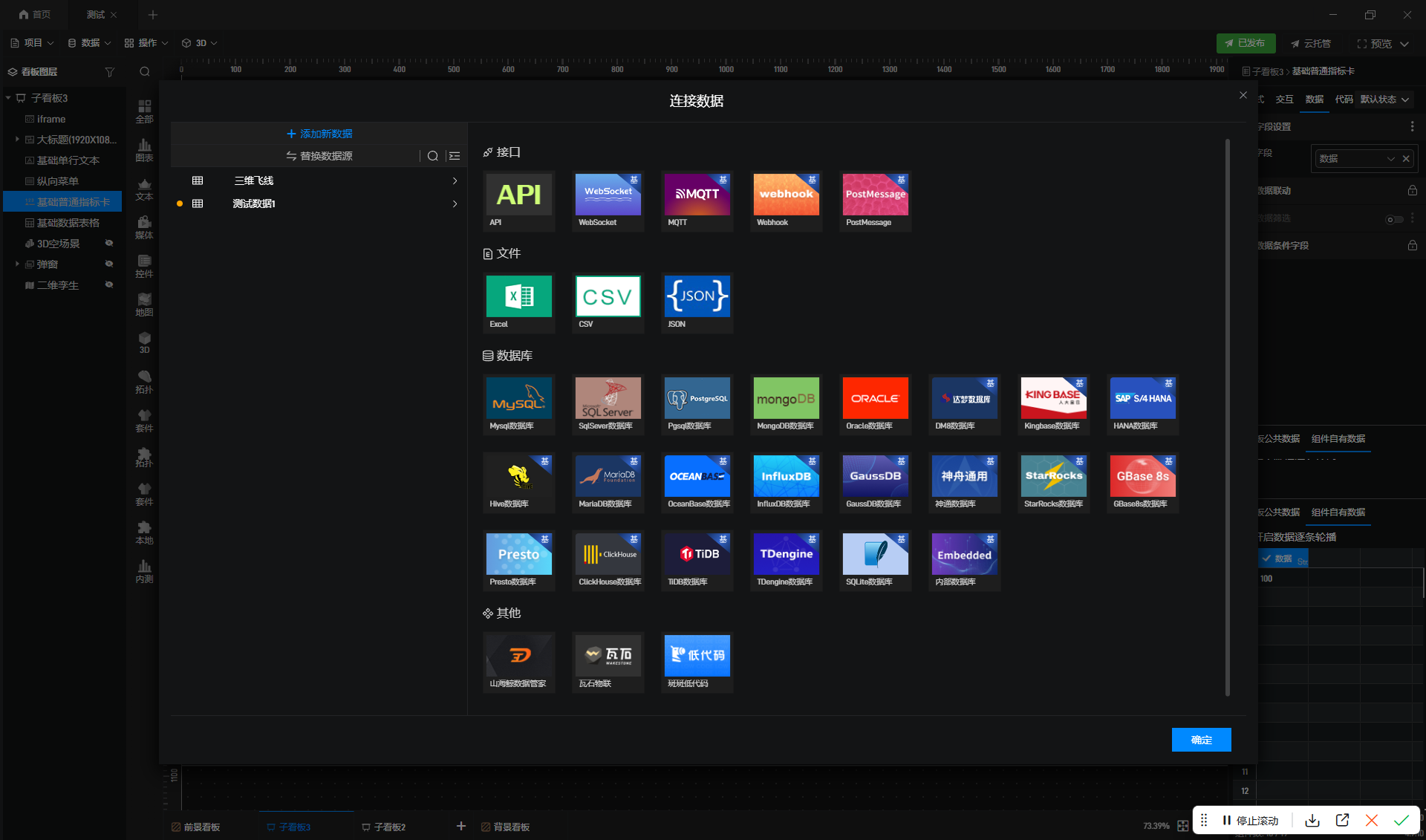Switch to the 子看板2 tab
This screenshot has width=1426, height=840.
click(383, 827)
